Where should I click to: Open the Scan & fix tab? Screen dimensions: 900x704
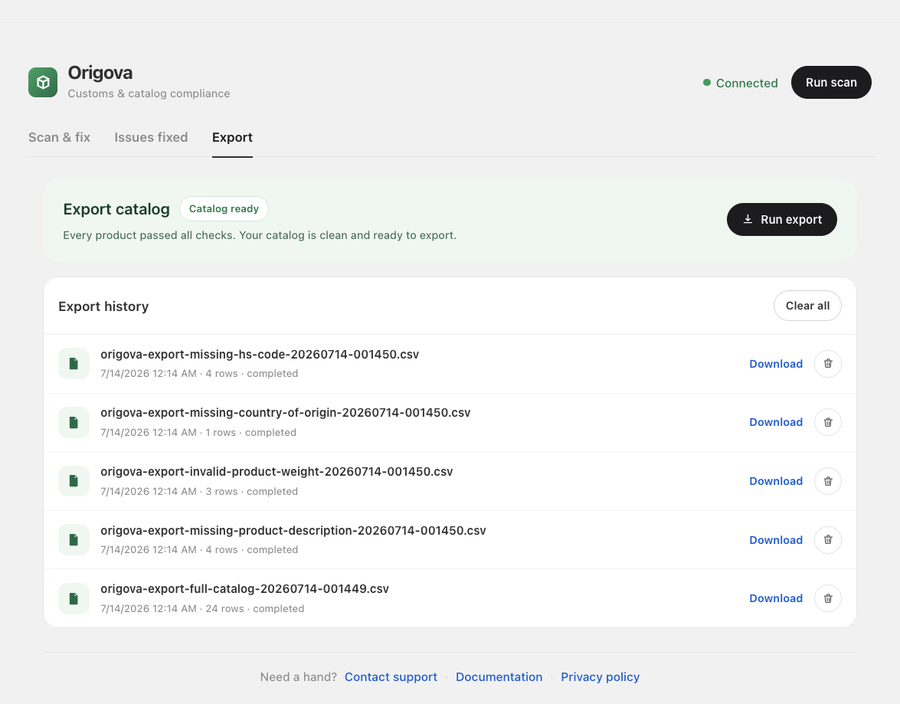[x=59, y=137]
